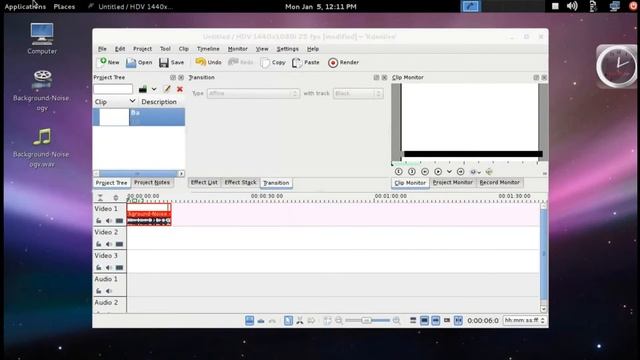Screen dimensions: 640x360
Task: Click the Set zone start monitor button
Action: click(x=399, y=172)
